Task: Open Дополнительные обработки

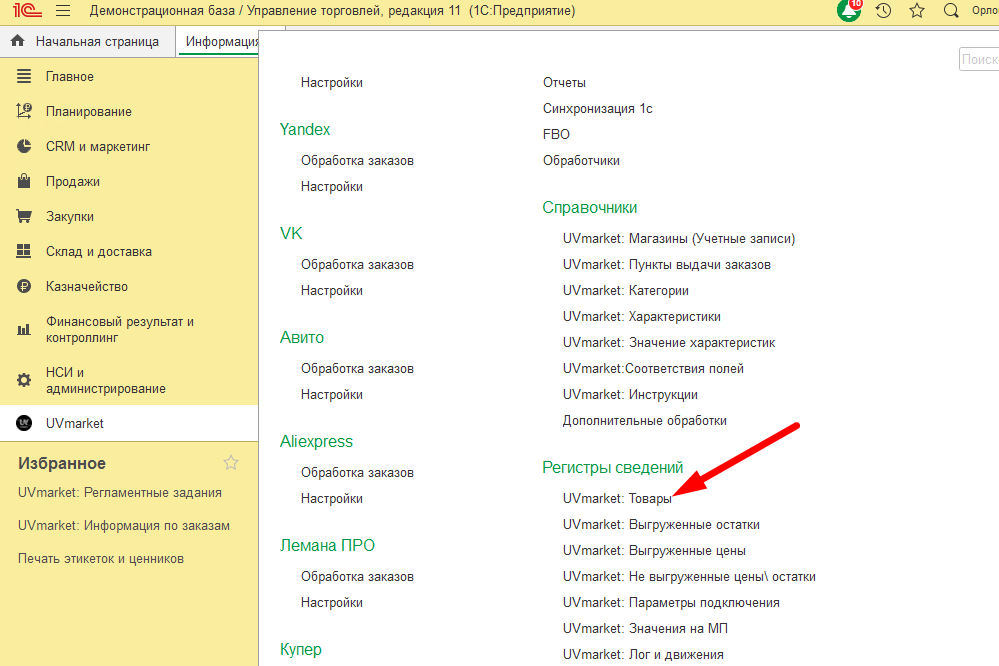Action: (x=644, y=421)
